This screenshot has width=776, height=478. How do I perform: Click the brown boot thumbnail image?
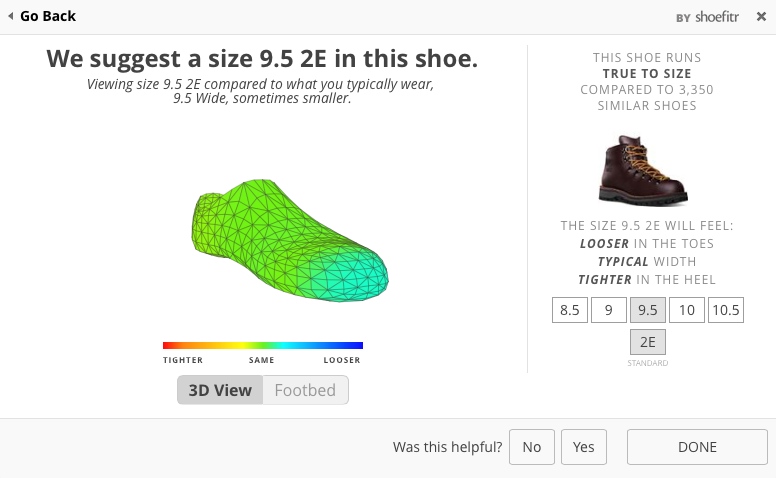[x=643, y=170]
